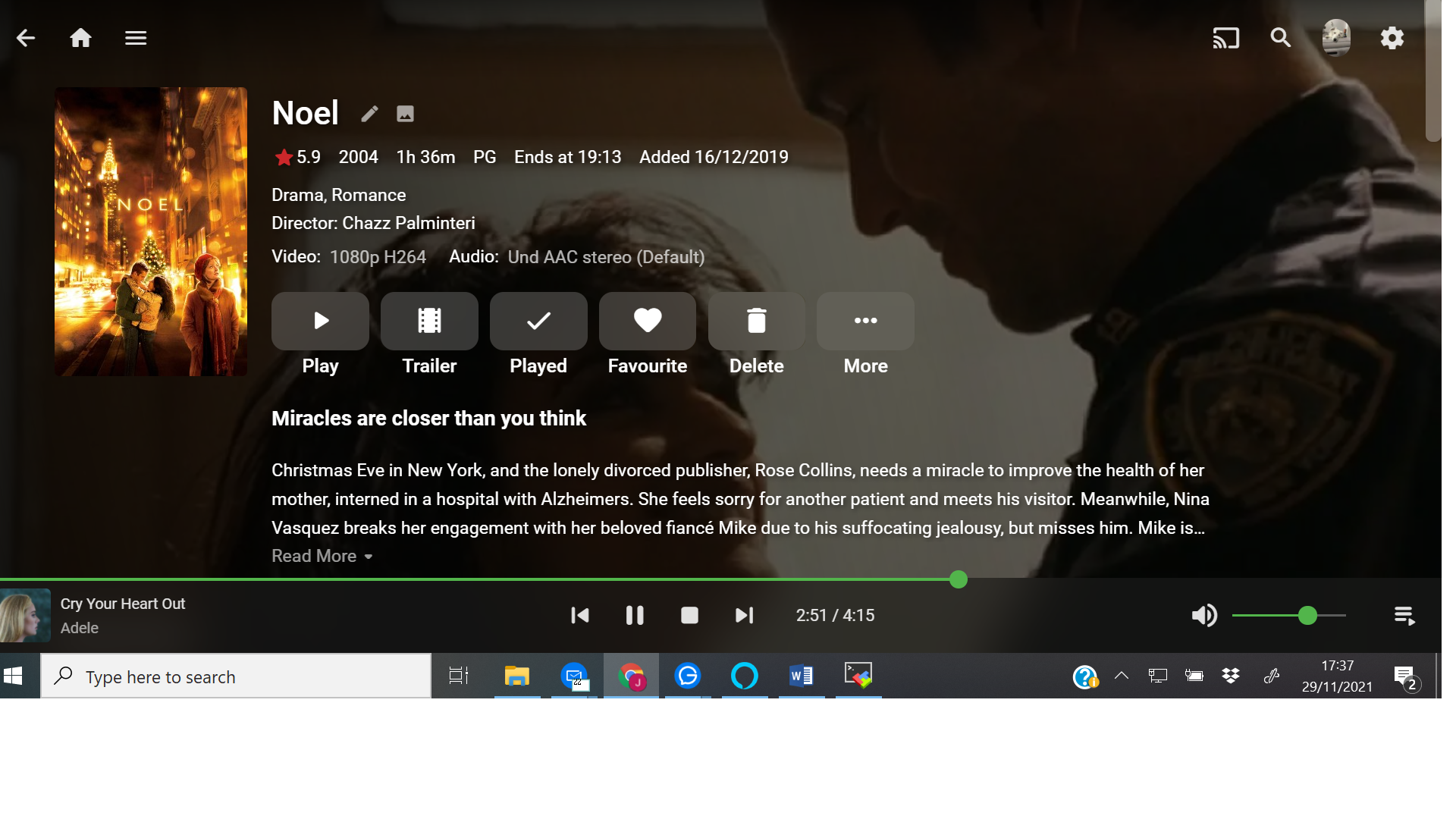Show hidden system tray icons chevron
Image resolution: width=1456 pixels, height=819 pixels.
coord(1121,676)
